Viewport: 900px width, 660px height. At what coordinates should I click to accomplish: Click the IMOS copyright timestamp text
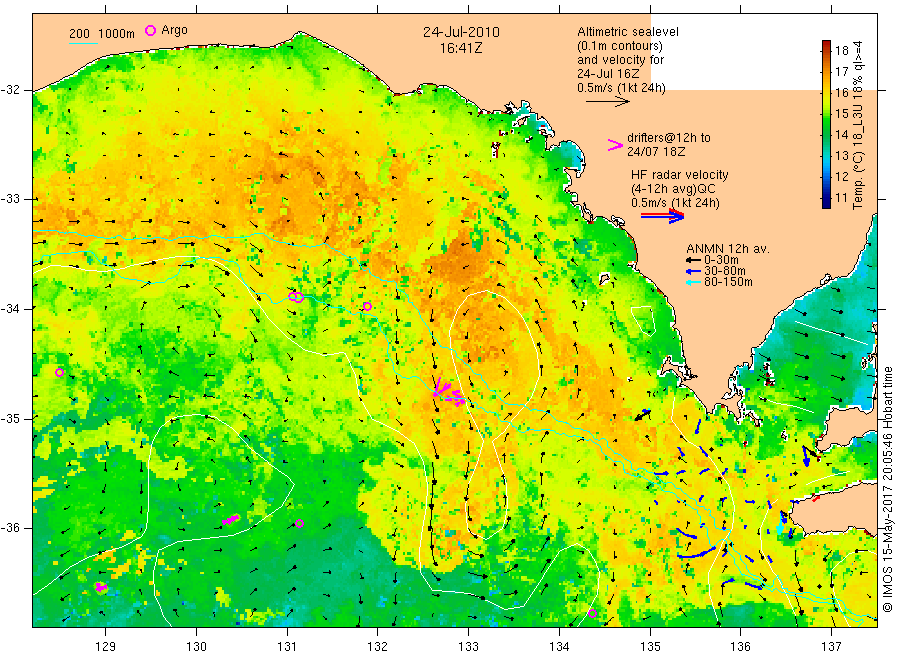(887, 489)
